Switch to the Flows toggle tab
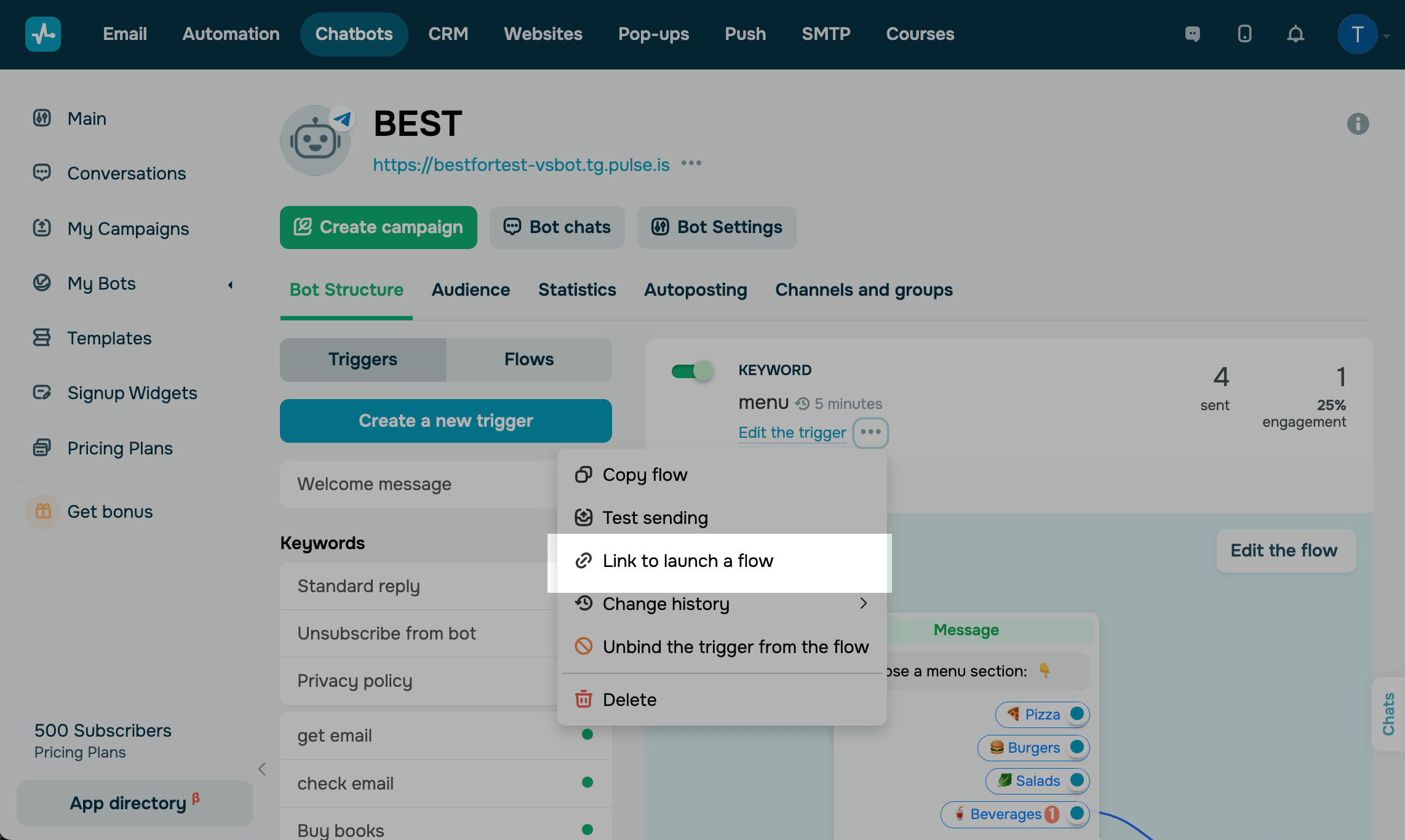The width and height of the screenshot is (1405, 840). (529, 359)
